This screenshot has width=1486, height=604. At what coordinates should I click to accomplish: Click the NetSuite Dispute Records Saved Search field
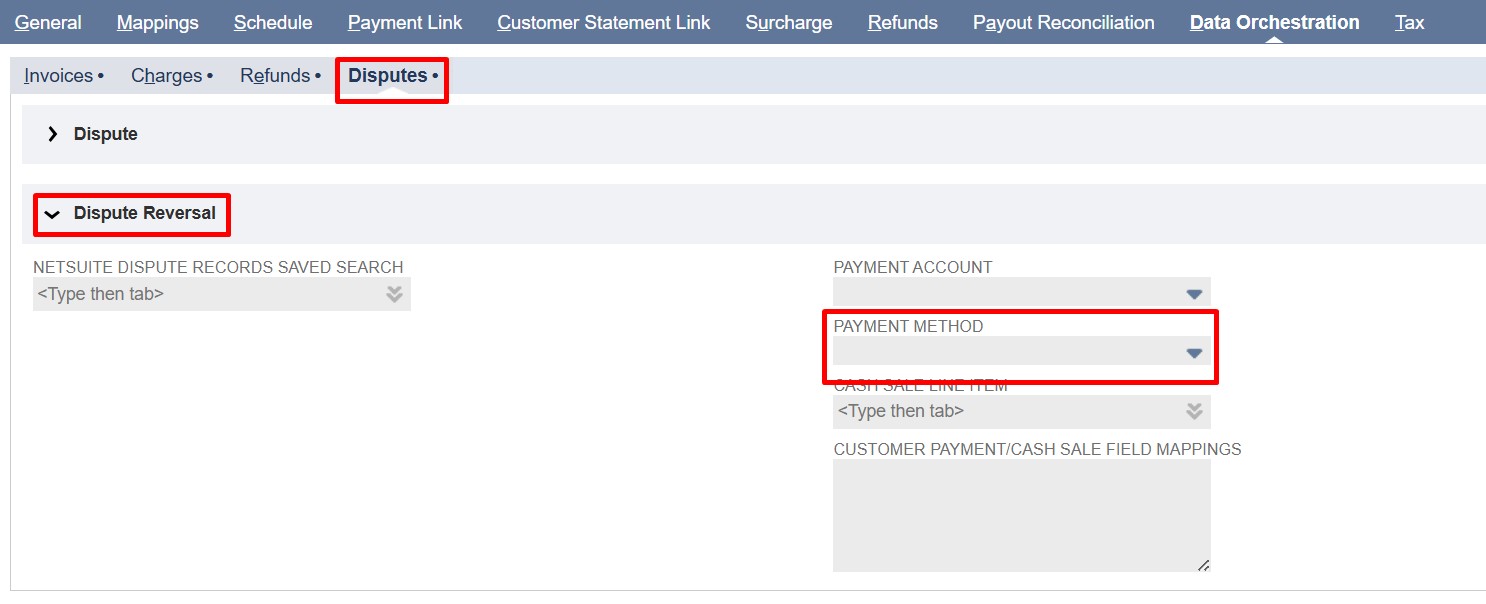pyautogui.click(x=200, y=293)
